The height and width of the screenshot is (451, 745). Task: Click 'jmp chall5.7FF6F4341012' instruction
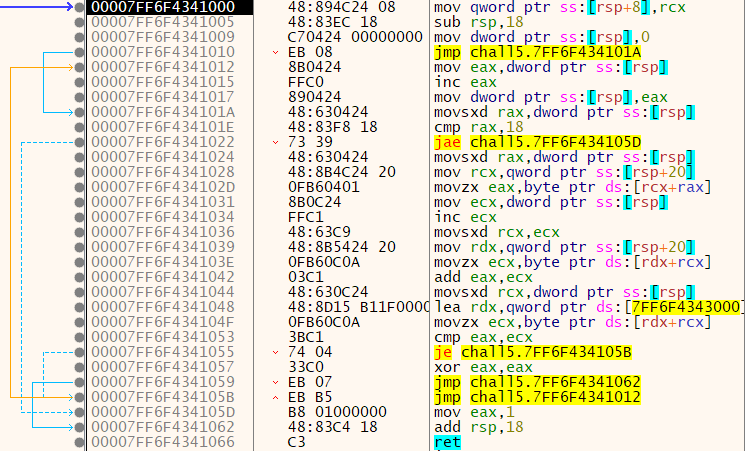[537, 397]
